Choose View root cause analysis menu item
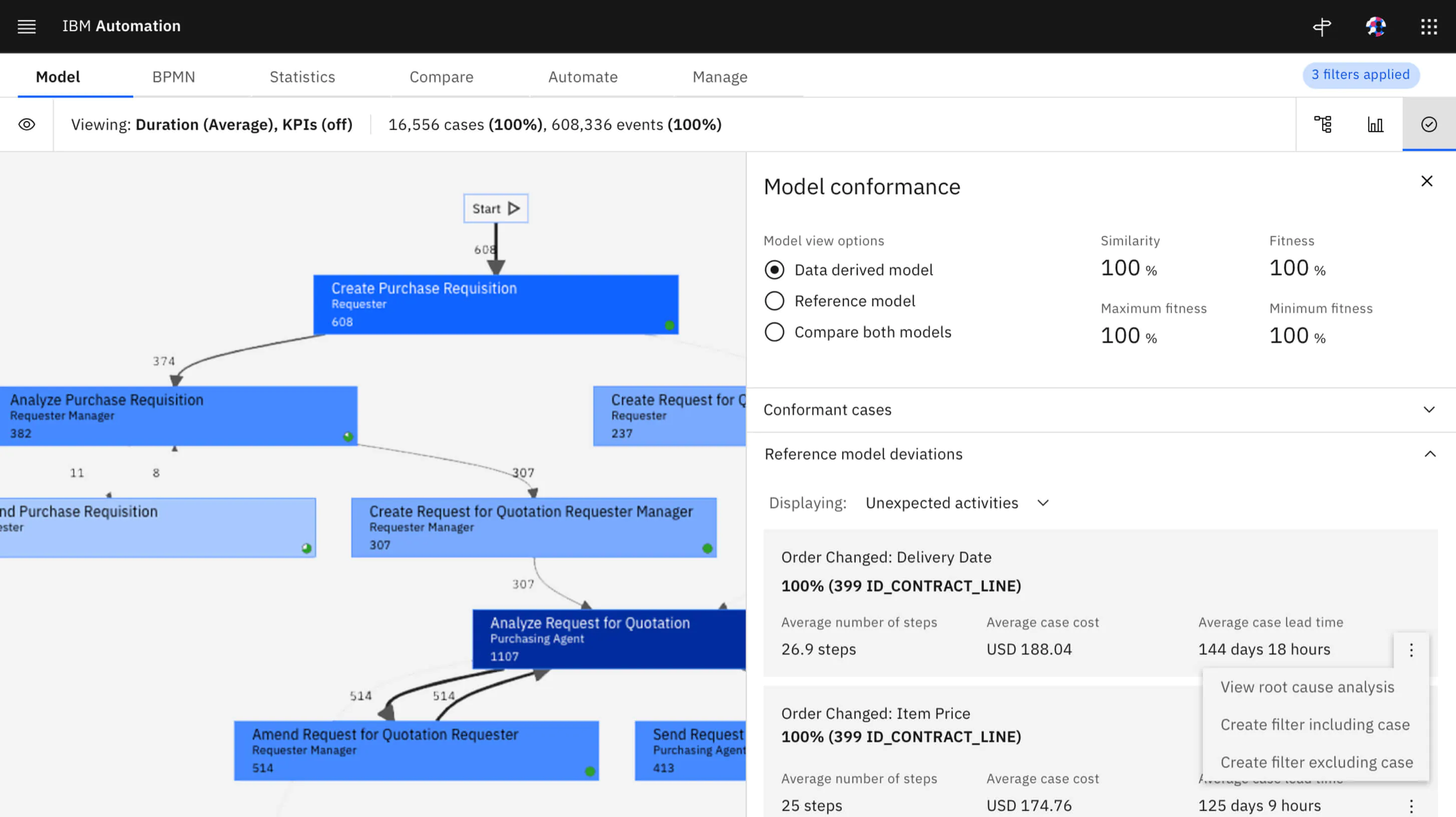The height and width of the screenshot is (817, 1456). pos(1307,687)
